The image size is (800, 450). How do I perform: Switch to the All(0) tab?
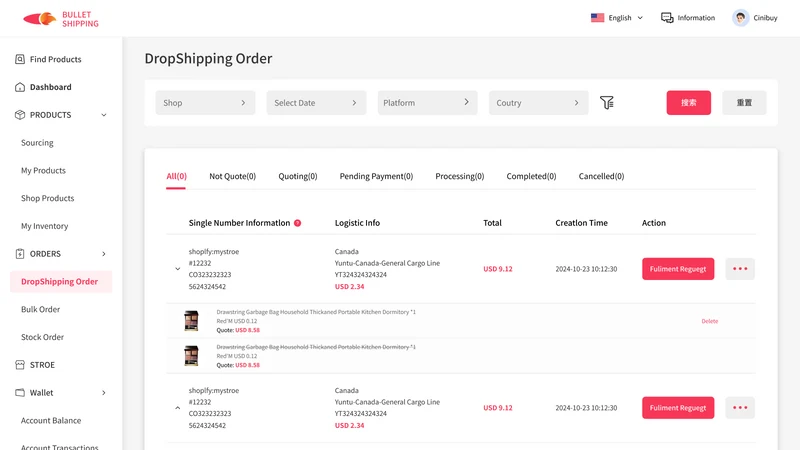[177, 176]
